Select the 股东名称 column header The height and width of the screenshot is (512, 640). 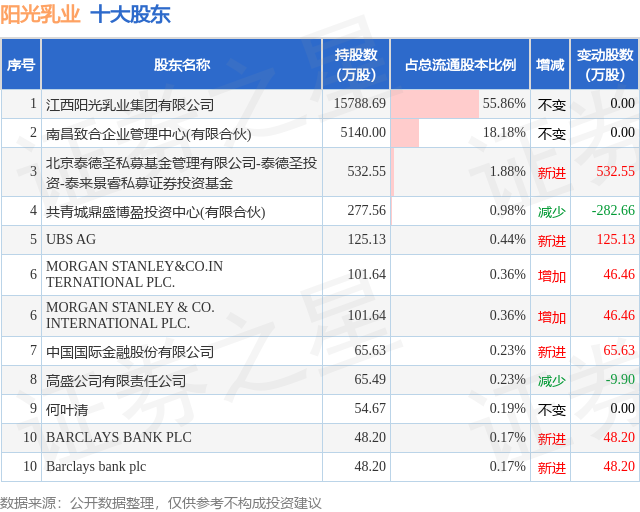(182, 65)
